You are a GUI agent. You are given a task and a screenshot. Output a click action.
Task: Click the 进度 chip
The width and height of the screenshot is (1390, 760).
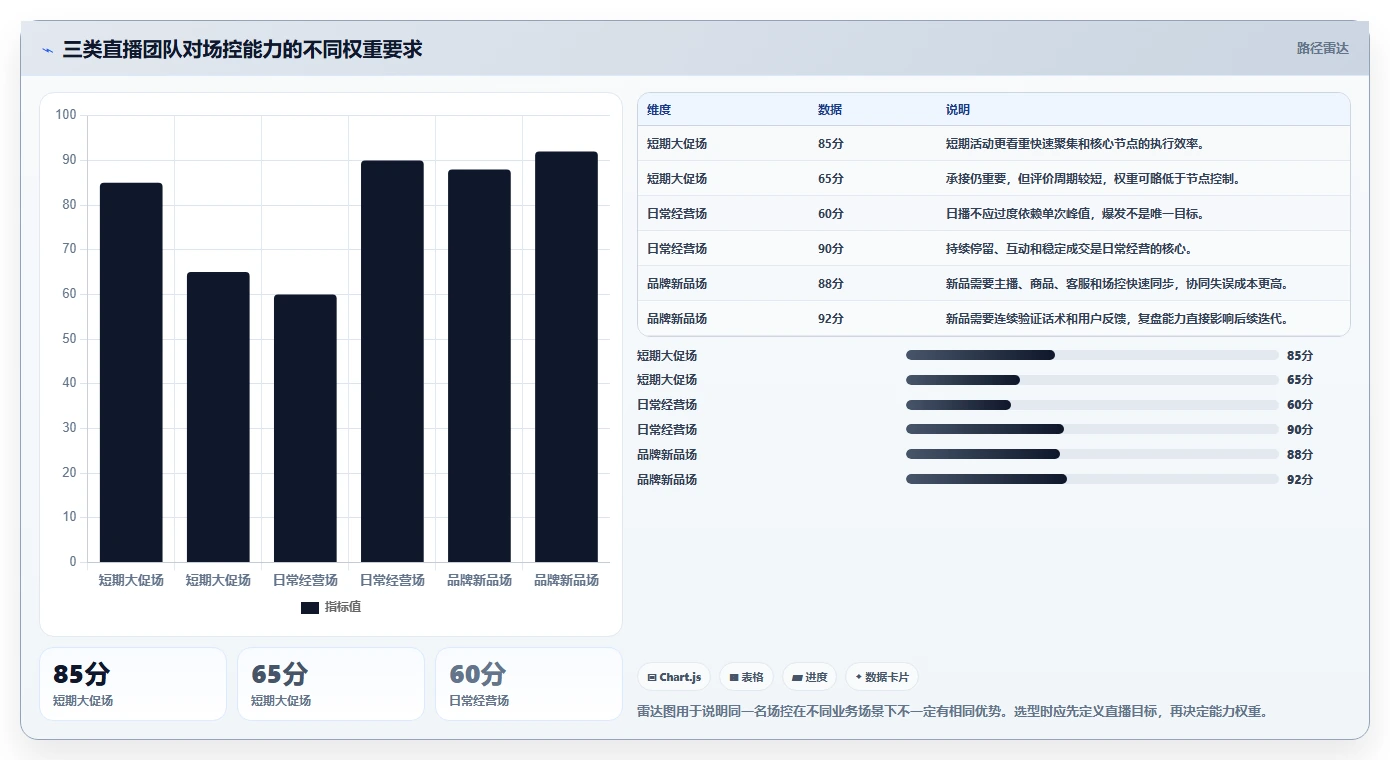pos(809,677)
